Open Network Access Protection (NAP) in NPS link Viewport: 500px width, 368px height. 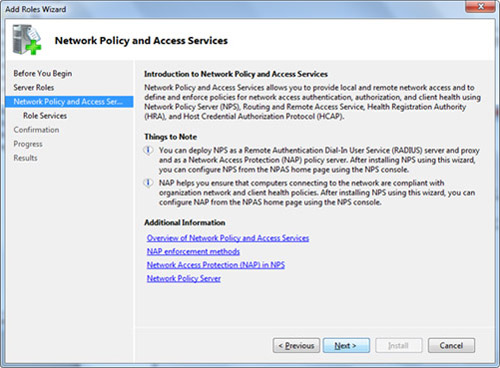coord(216,265)
